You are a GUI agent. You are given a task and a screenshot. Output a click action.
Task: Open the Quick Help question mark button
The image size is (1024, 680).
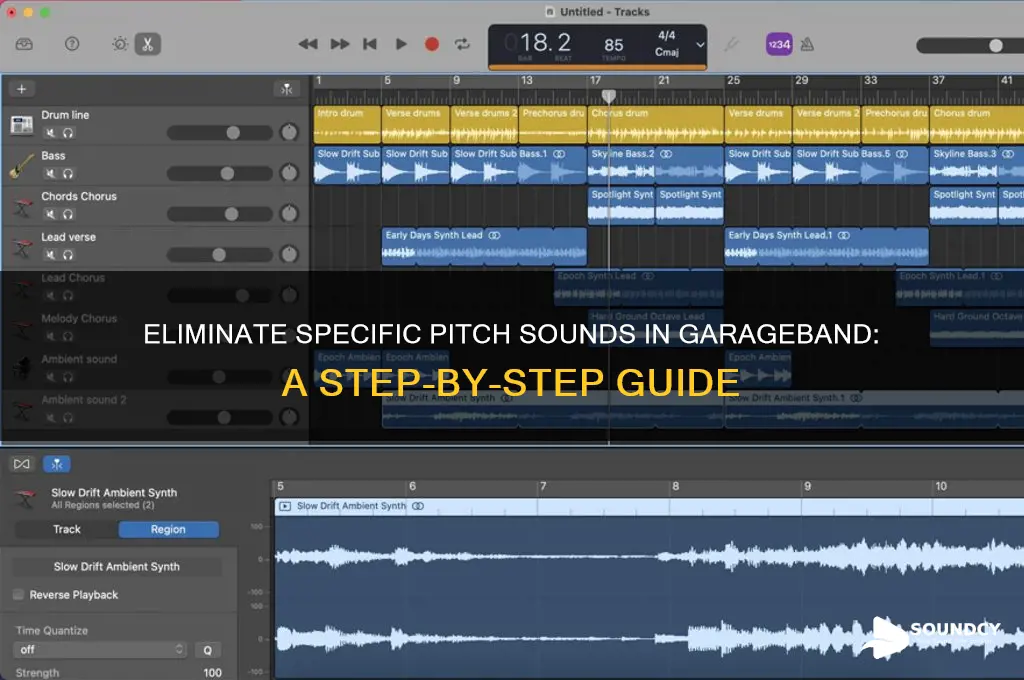coord(72,44)
